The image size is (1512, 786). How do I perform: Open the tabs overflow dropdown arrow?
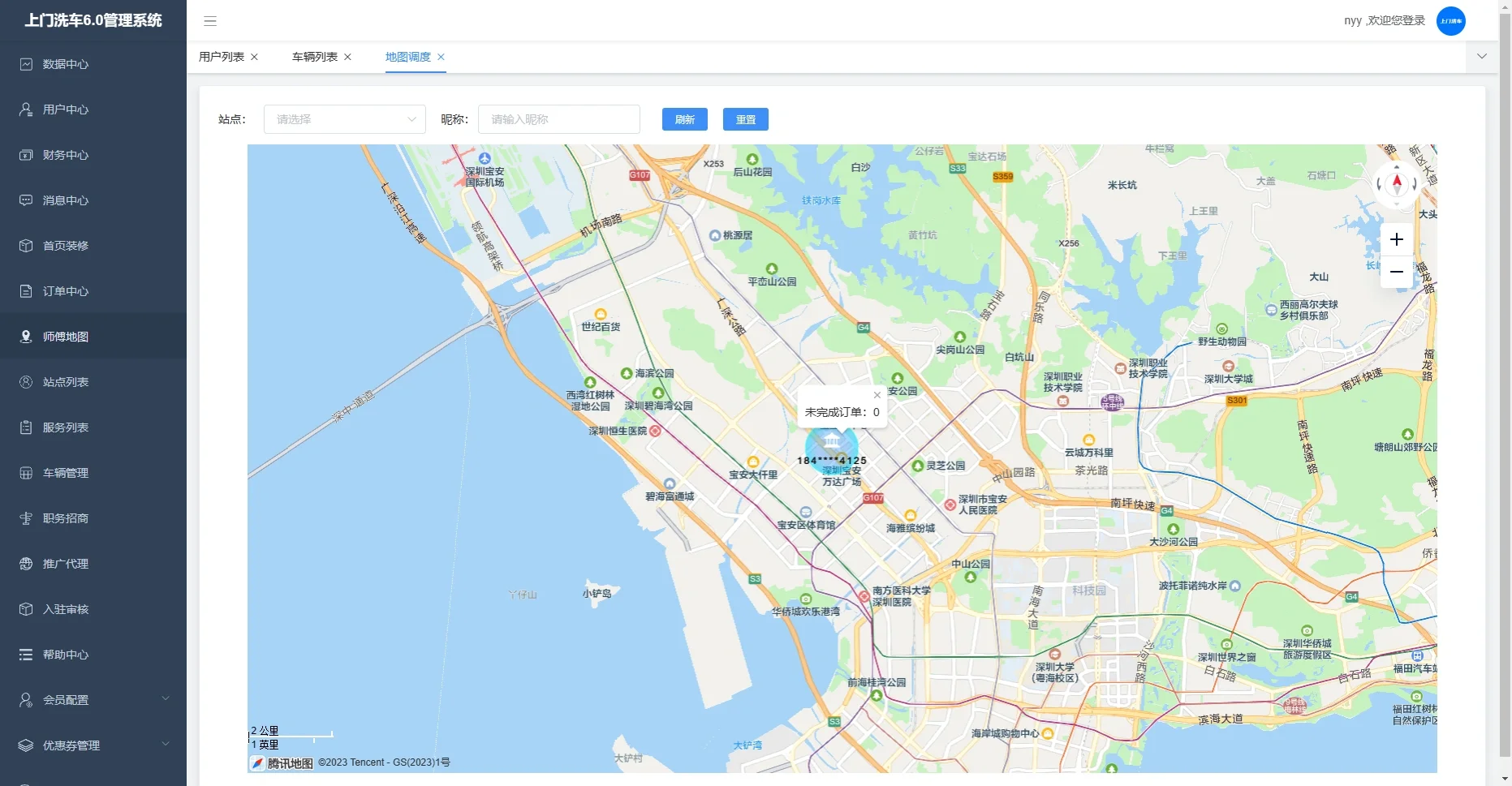[x=1481, y=57]
